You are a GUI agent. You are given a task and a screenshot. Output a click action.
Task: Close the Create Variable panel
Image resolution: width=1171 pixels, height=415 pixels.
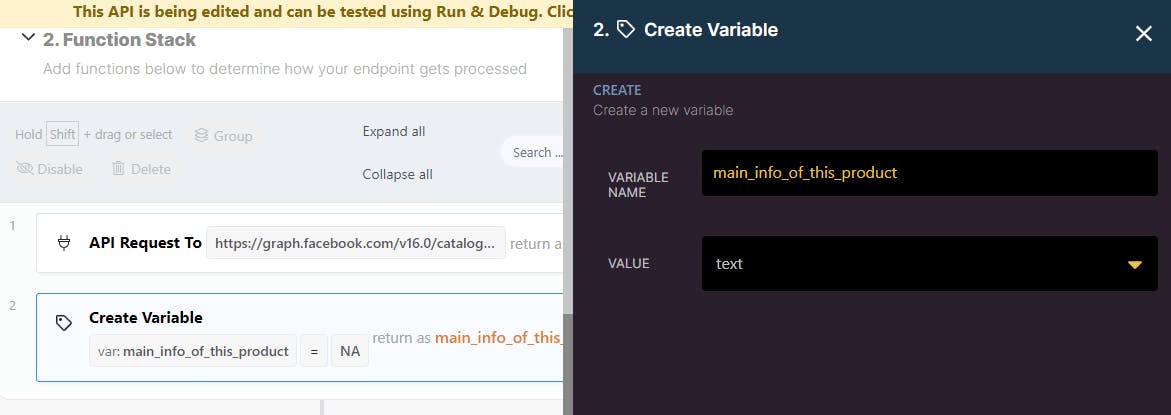1144,33
